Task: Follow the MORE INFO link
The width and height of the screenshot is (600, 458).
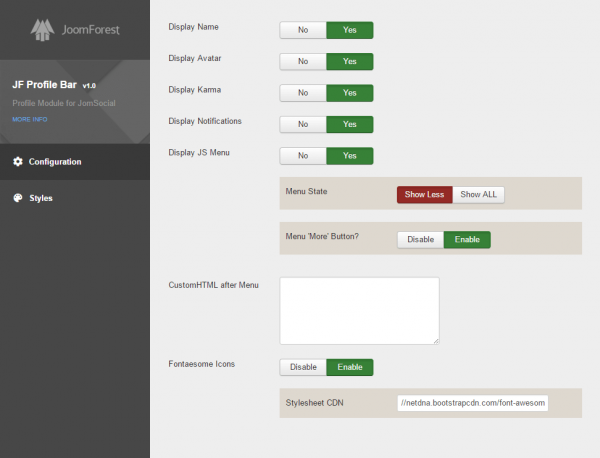Action: [30, 119]
